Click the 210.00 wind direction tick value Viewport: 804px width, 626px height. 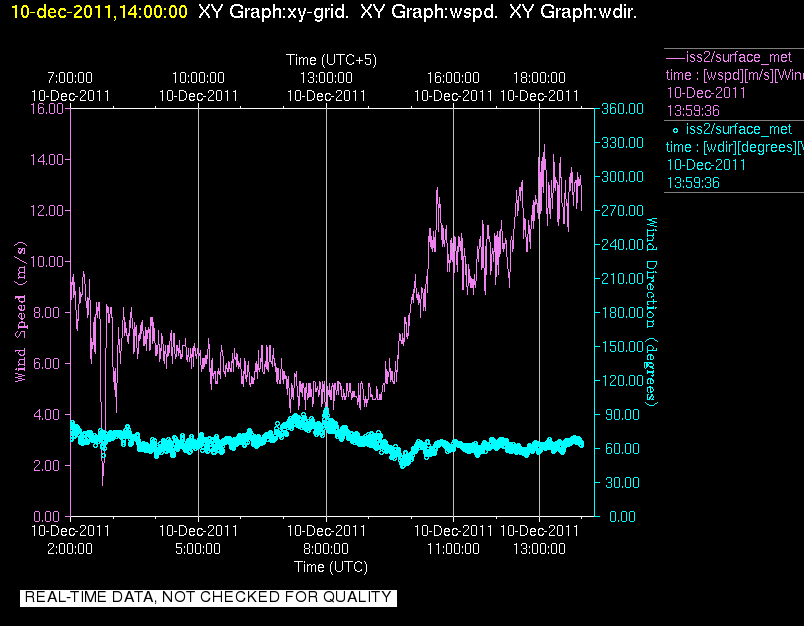pyautogui.click(x=622, y=278)
